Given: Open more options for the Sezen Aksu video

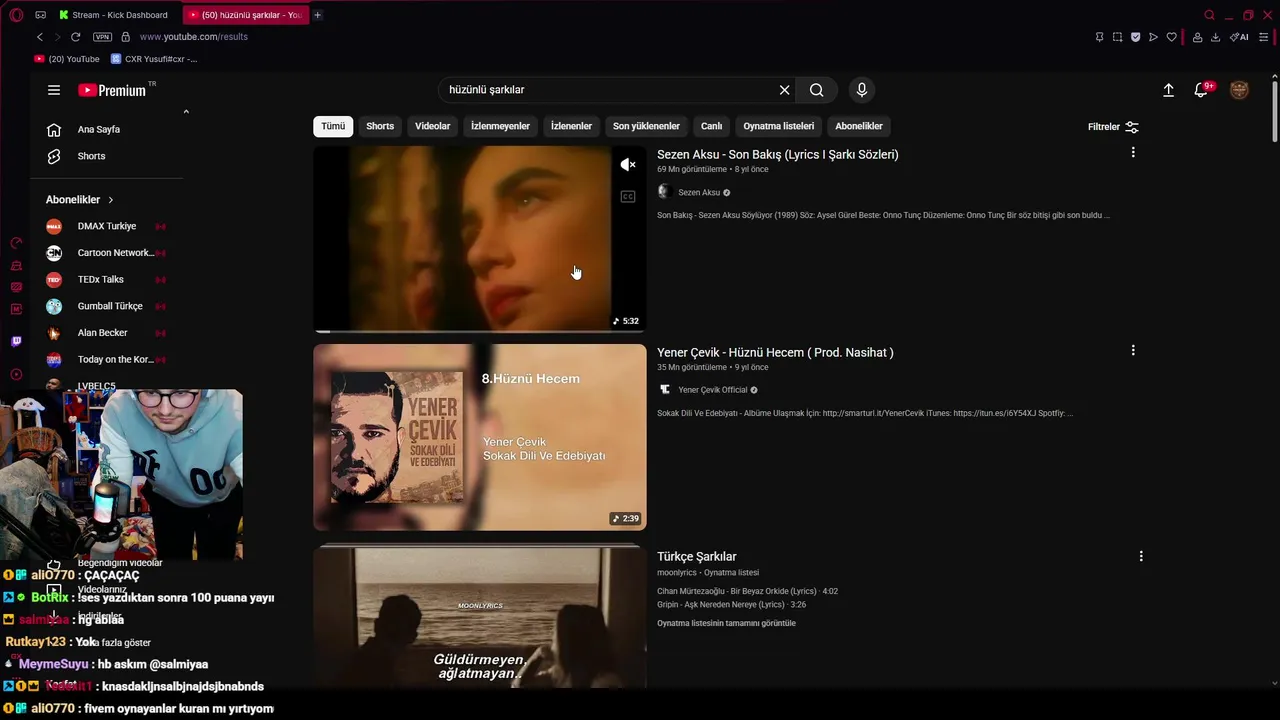Looking at the screenshot, I should [x=1133, y=152].
